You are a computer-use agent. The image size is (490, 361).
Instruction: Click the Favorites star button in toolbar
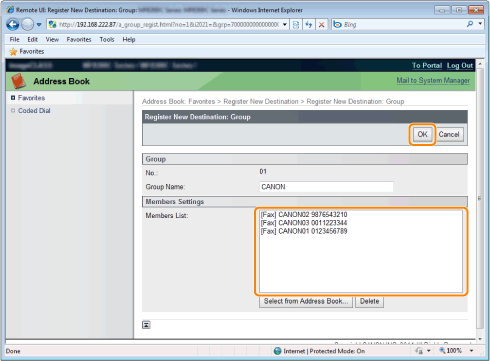point(27,52)
